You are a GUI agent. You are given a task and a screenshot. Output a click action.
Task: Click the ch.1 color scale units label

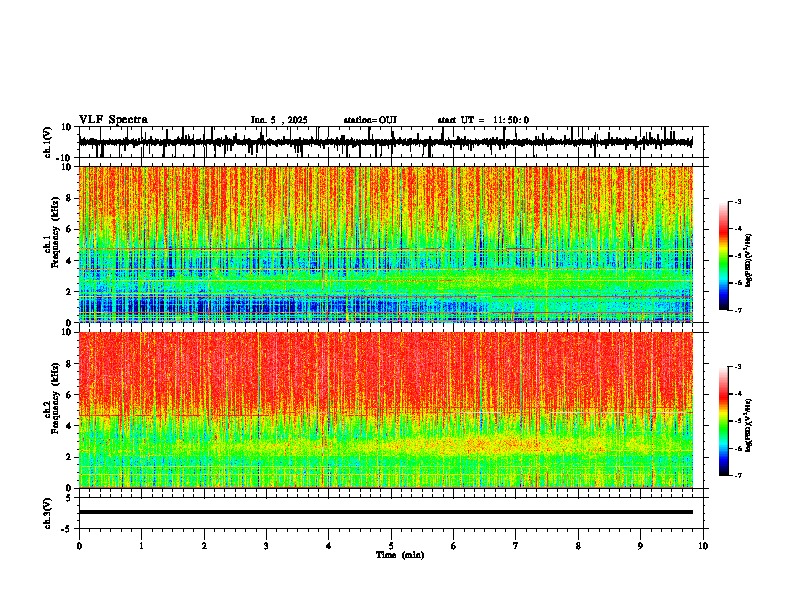(749, 261)
